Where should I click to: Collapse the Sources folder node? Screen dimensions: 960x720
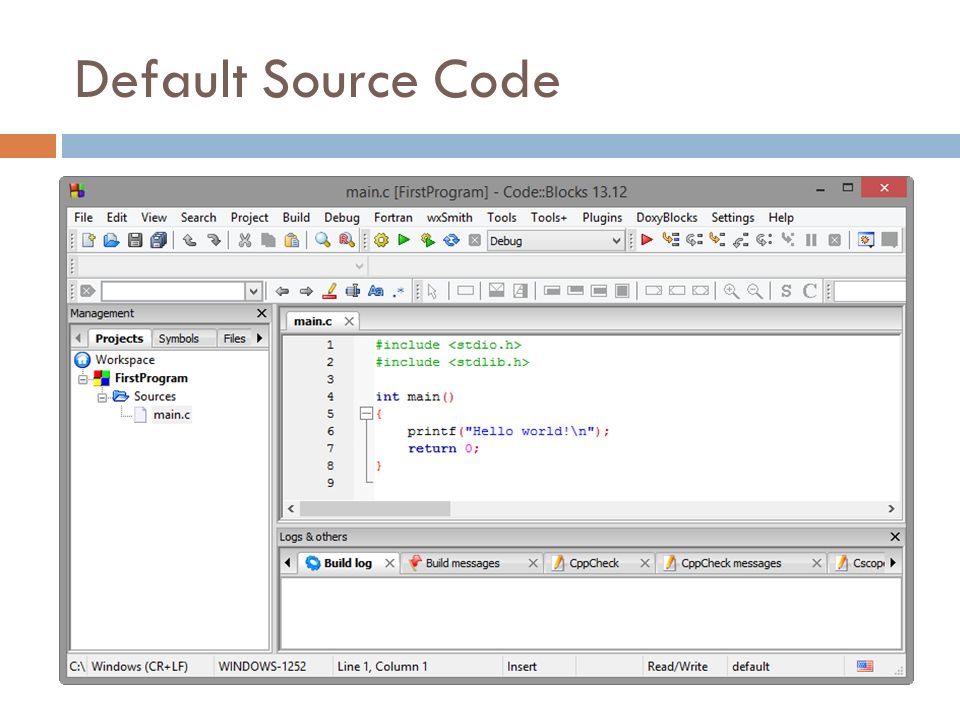102,397
